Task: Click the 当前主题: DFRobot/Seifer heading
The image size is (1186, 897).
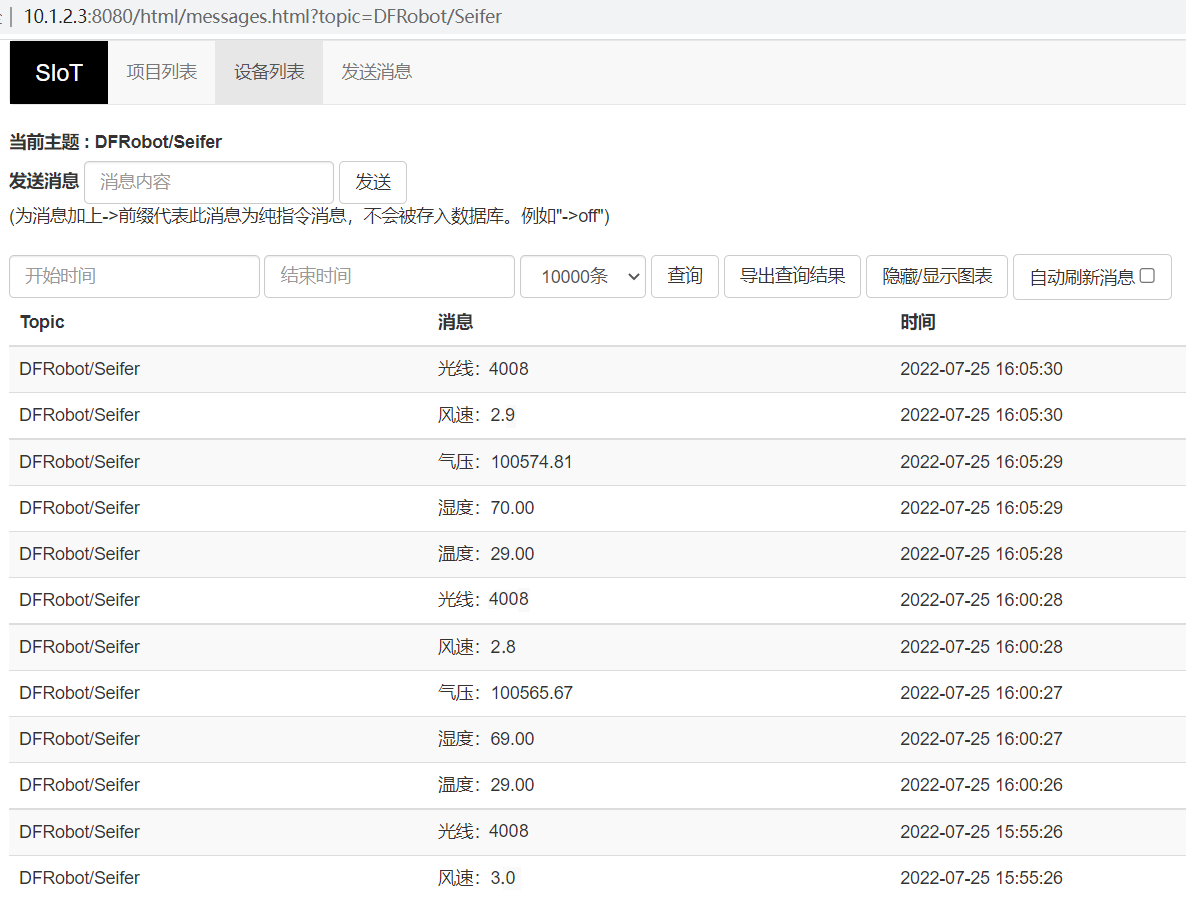Action: [116, 142]
